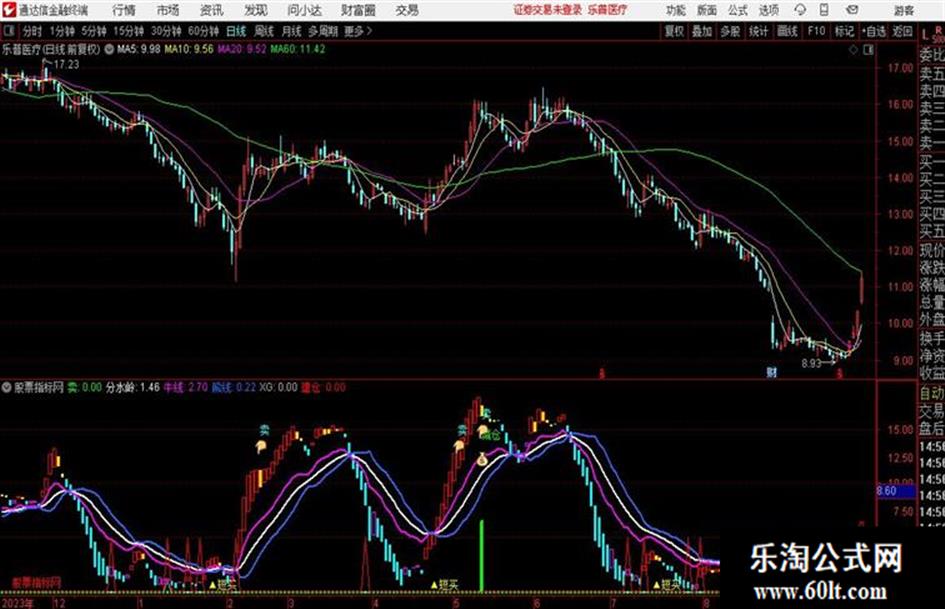Screen dimensions: 945x609
Task: Click the 财 marker on price chart
Action: pyautogui.click(x=771, y=372)
